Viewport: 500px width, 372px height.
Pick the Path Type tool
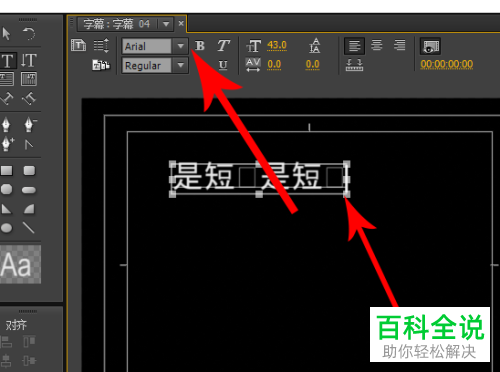pos(7,98)
